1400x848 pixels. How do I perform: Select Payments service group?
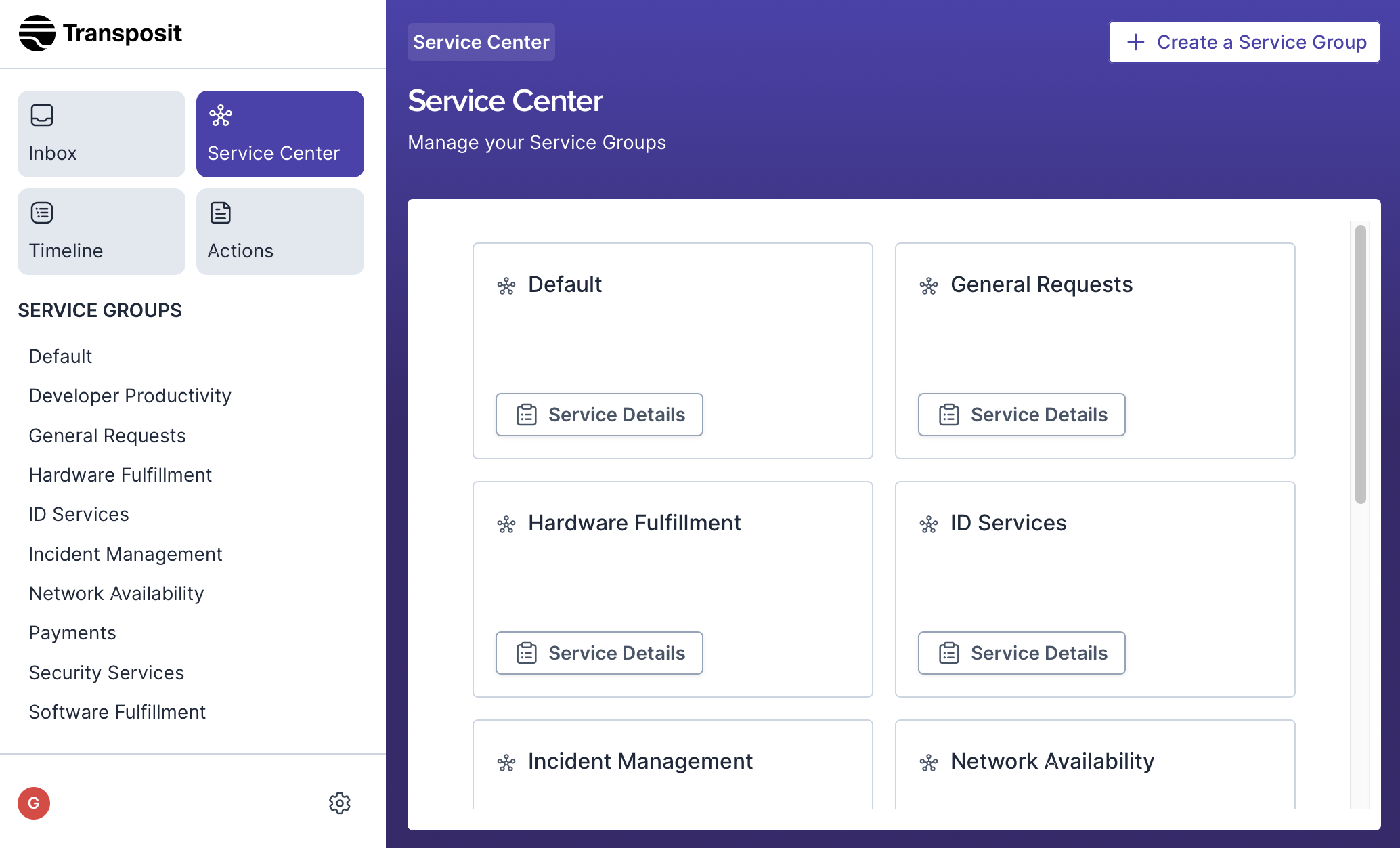(72, 633)
